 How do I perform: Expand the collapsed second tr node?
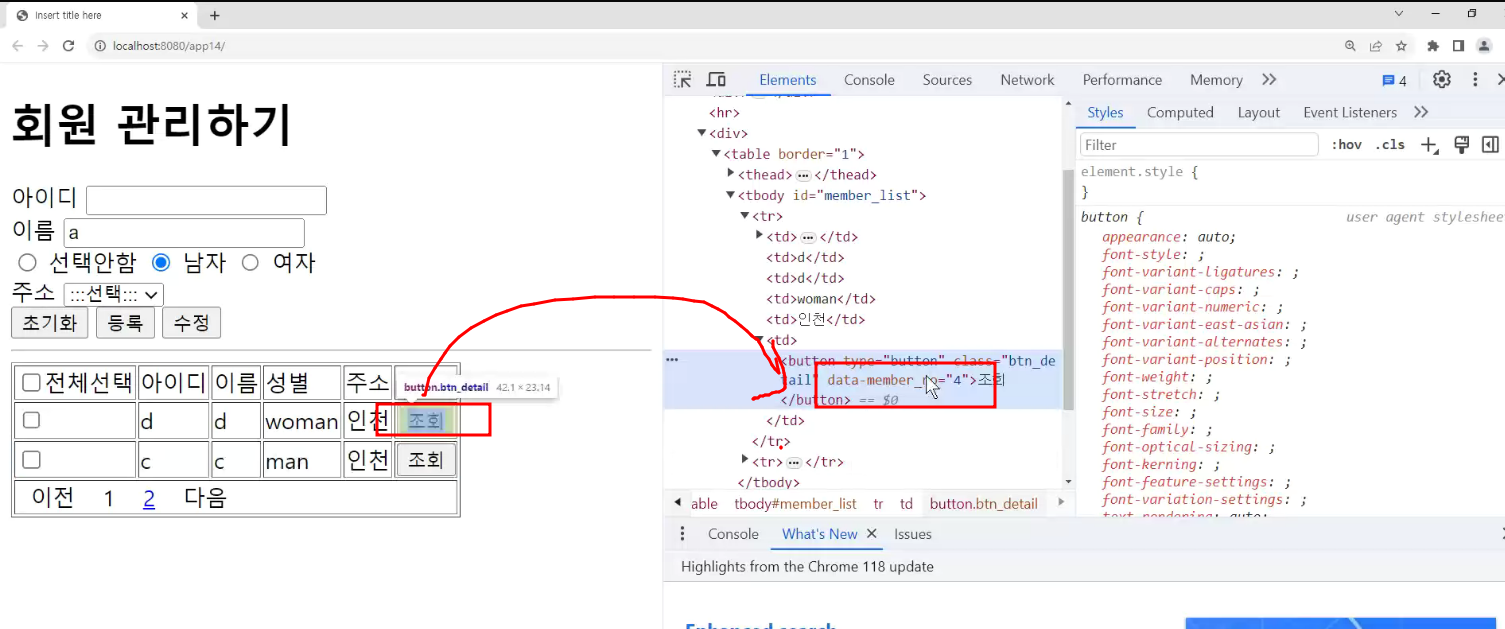[745, 461]
